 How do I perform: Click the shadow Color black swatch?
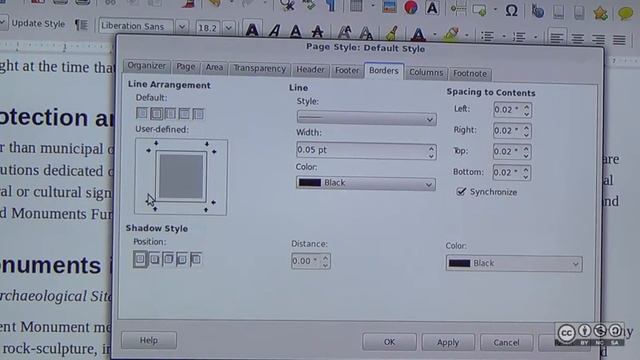[x=460, y=263]
